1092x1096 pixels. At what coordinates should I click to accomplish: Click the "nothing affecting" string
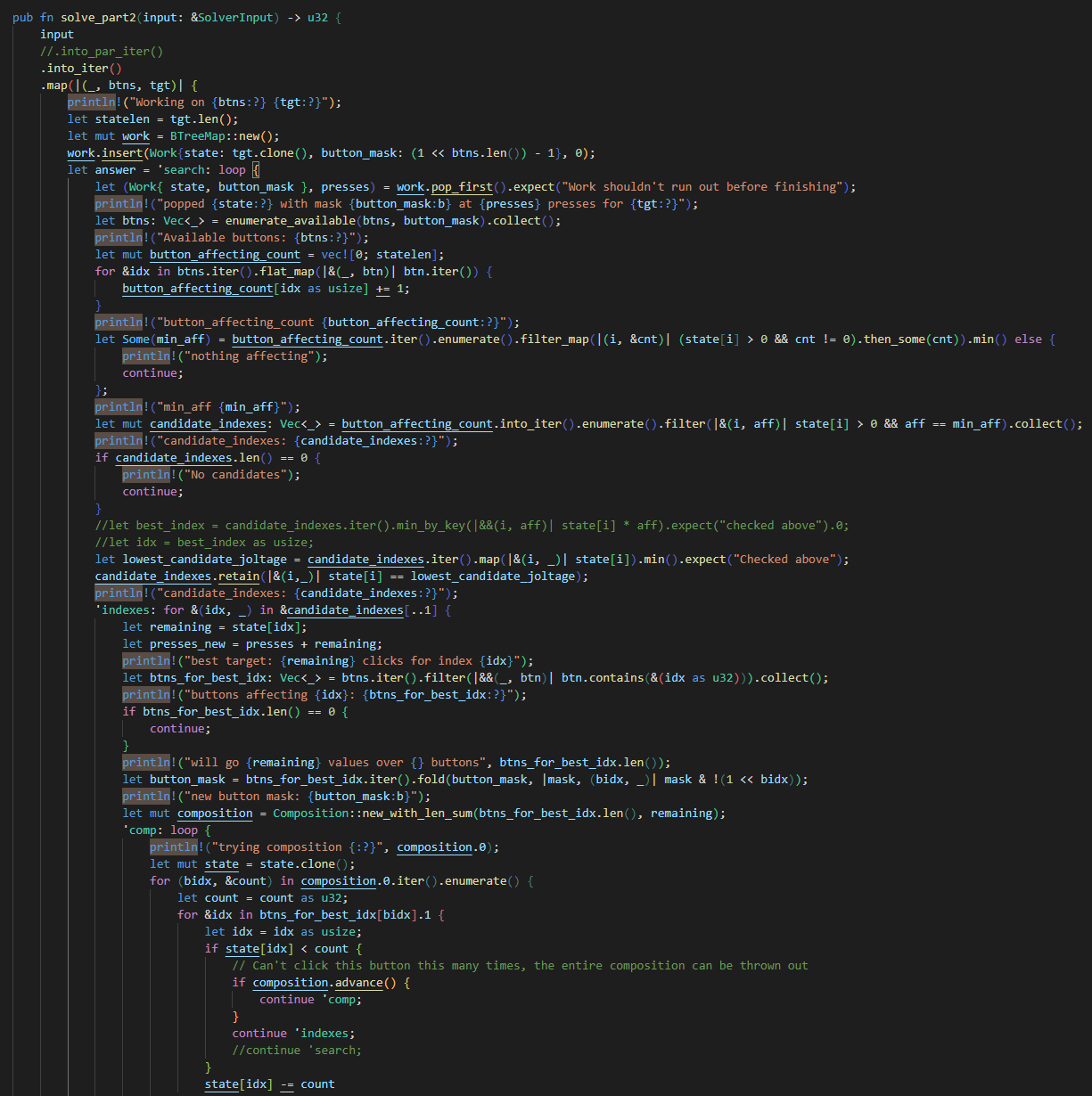(x=252, y=356)
